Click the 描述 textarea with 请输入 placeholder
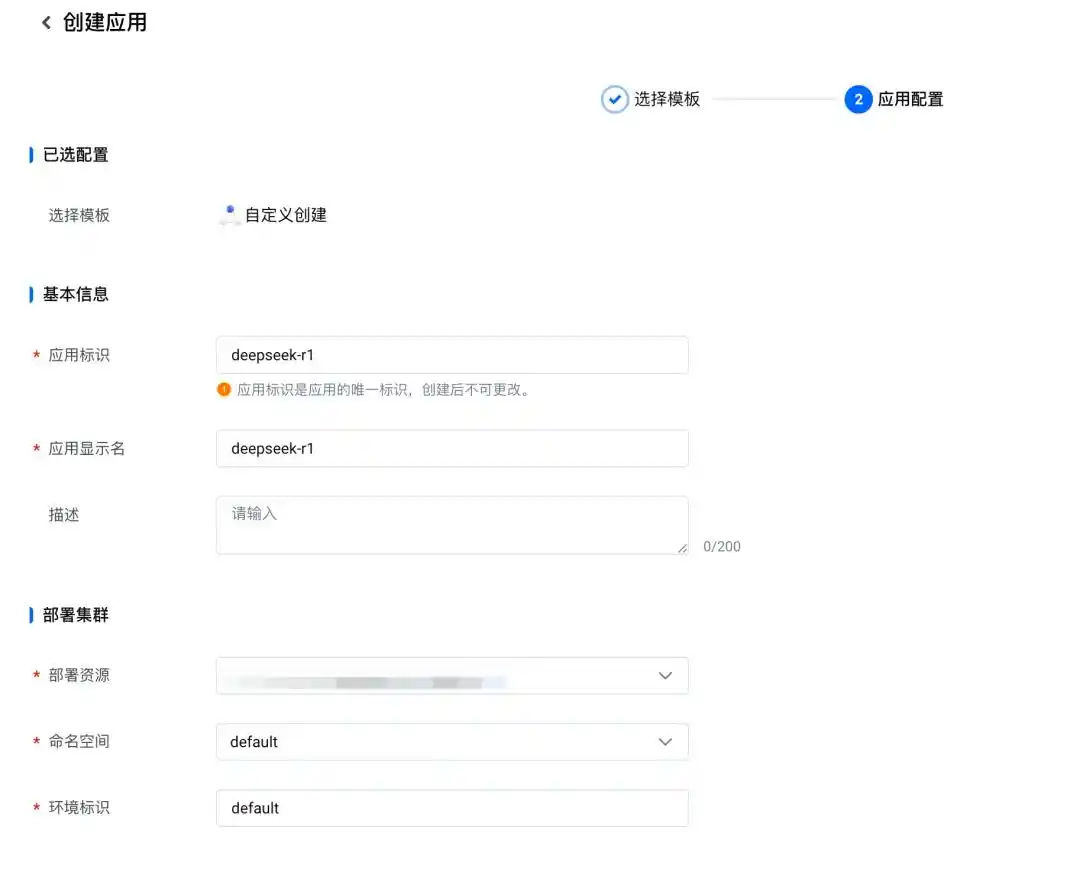Image resolution: width=1080 pixels, height=872 pixels. click(452, 524)
